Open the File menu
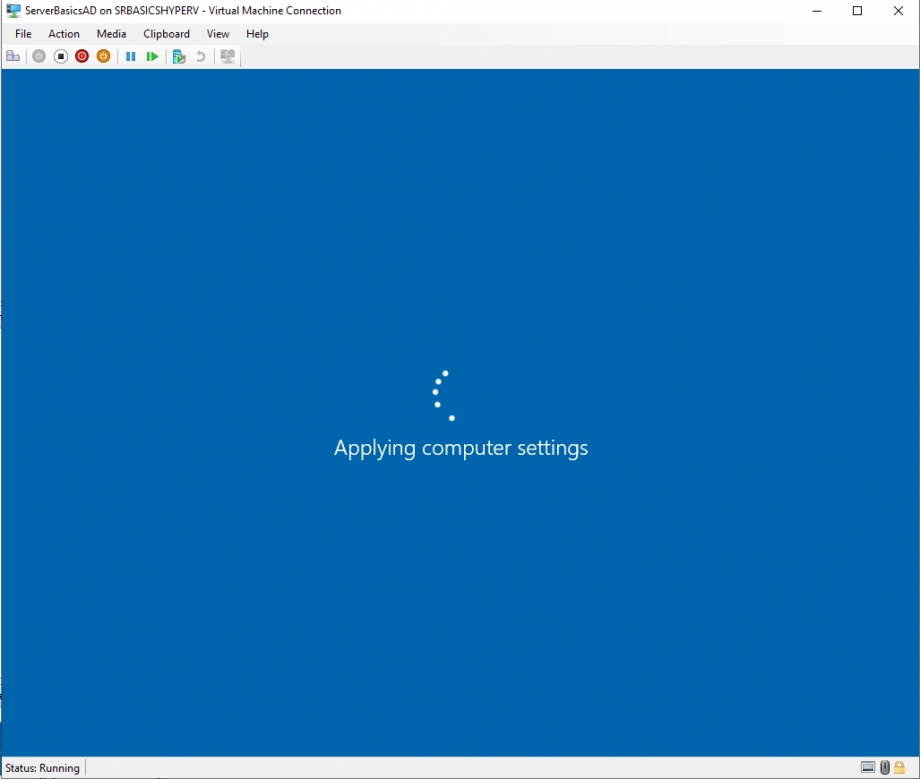 click(22, 33)
